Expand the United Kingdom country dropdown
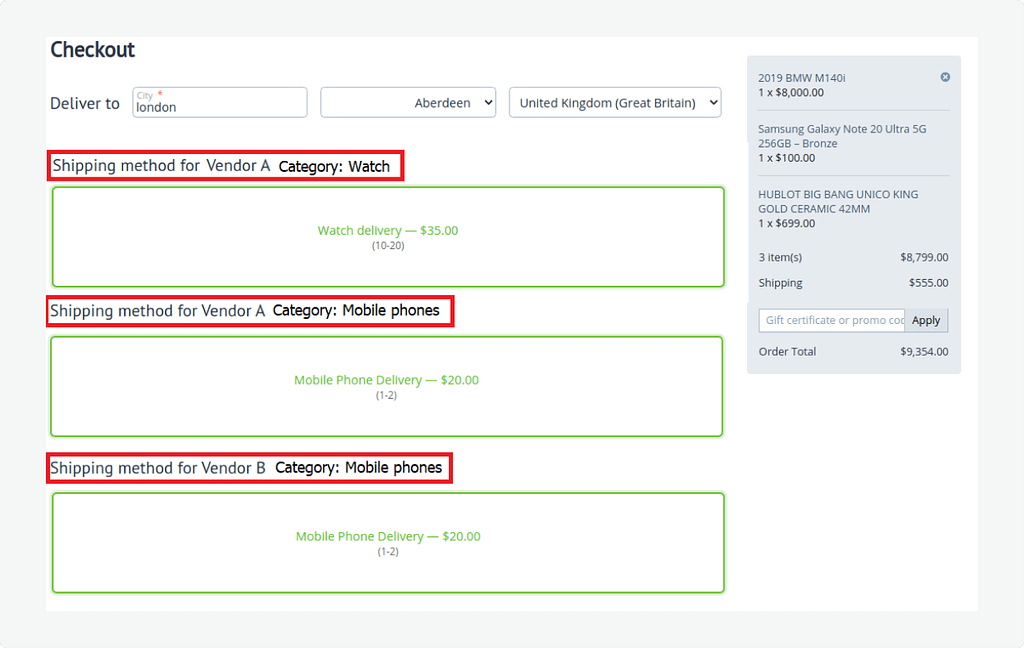Viewport: 1024px width, 648px height. [615, 103]
